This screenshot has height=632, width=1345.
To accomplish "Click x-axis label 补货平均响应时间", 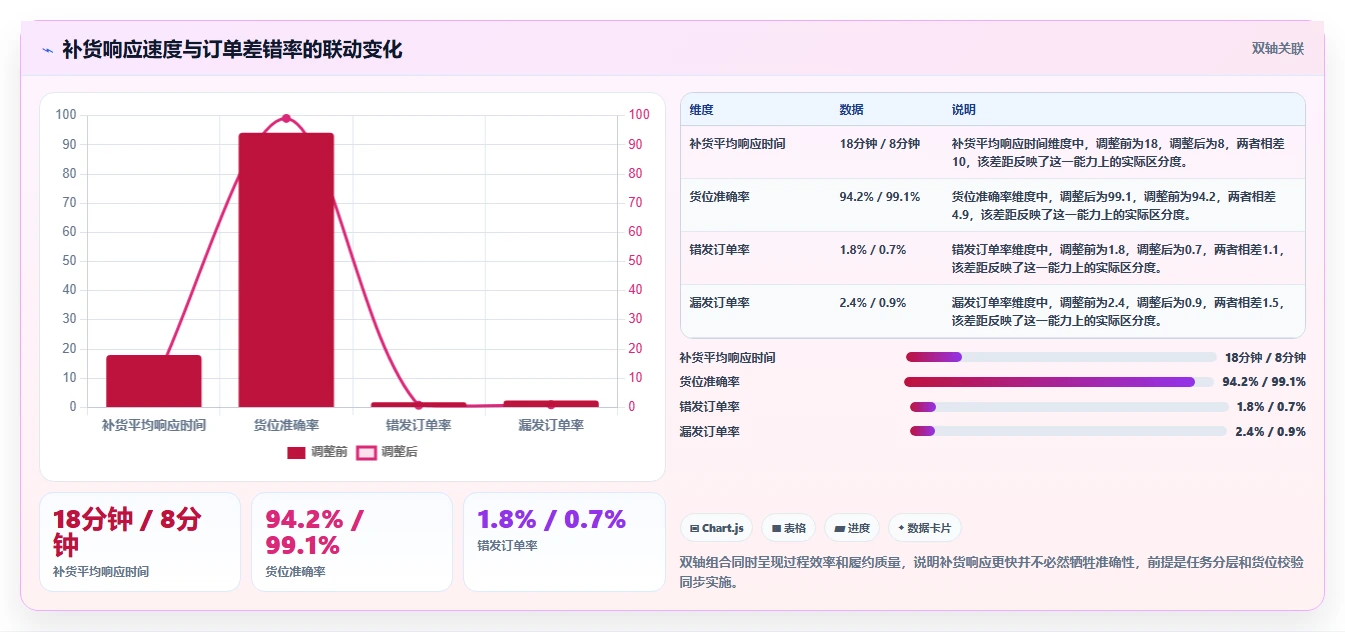I will click(x=154, y=425).
